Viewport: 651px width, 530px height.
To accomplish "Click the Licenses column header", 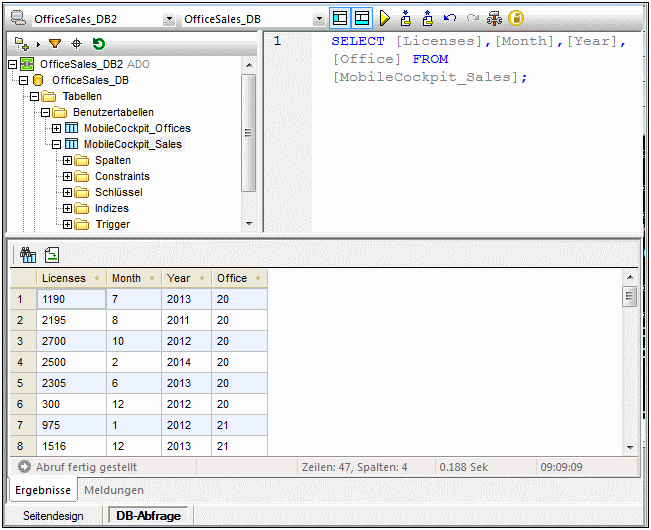I will [x=64, y=278].
